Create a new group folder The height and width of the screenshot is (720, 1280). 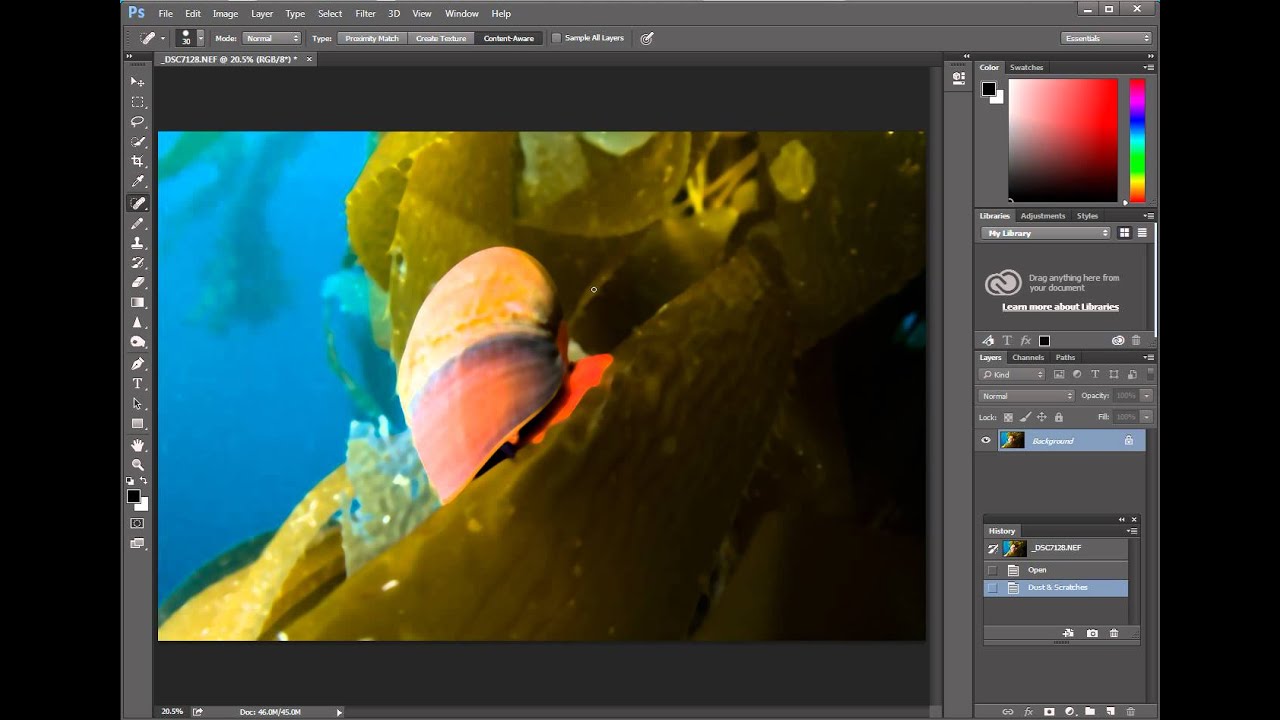pyautogui.click(x=1090, y=712)
